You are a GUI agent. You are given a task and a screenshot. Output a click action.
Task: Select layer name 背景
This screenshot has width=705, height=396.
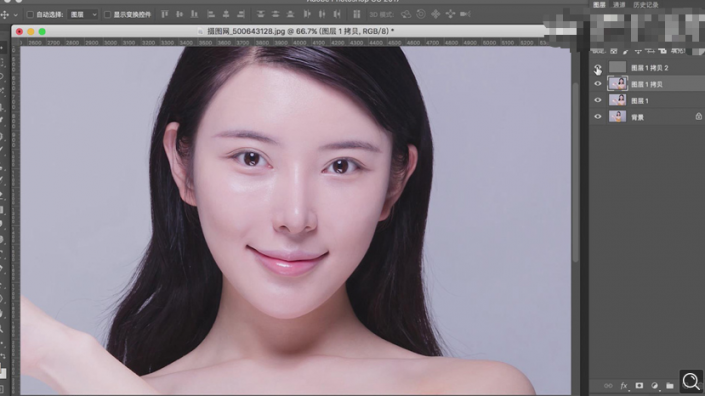click(638, 117)
